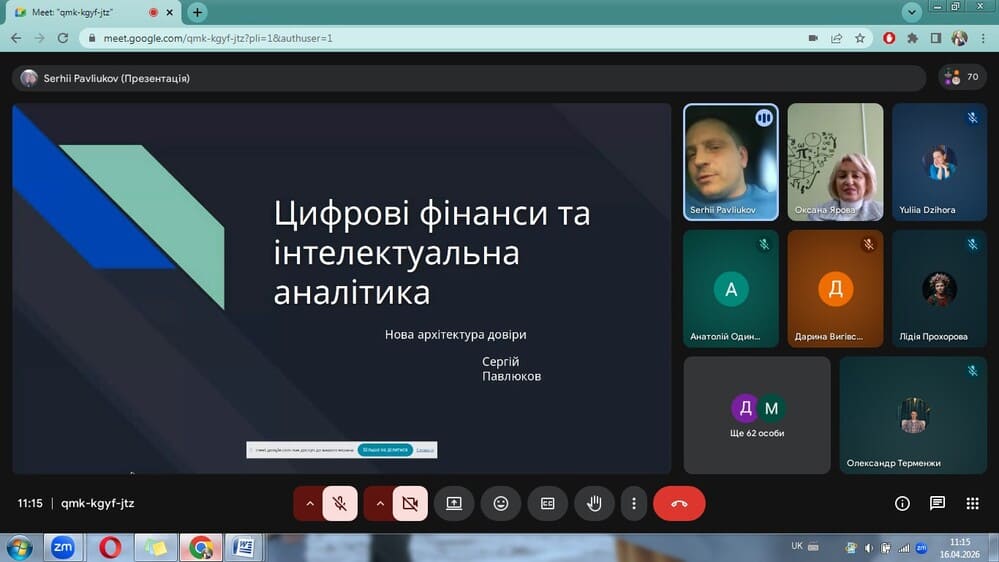Reload the Google Meet page
The height and width of the screenshot is (562, 999).
[62, 38]
